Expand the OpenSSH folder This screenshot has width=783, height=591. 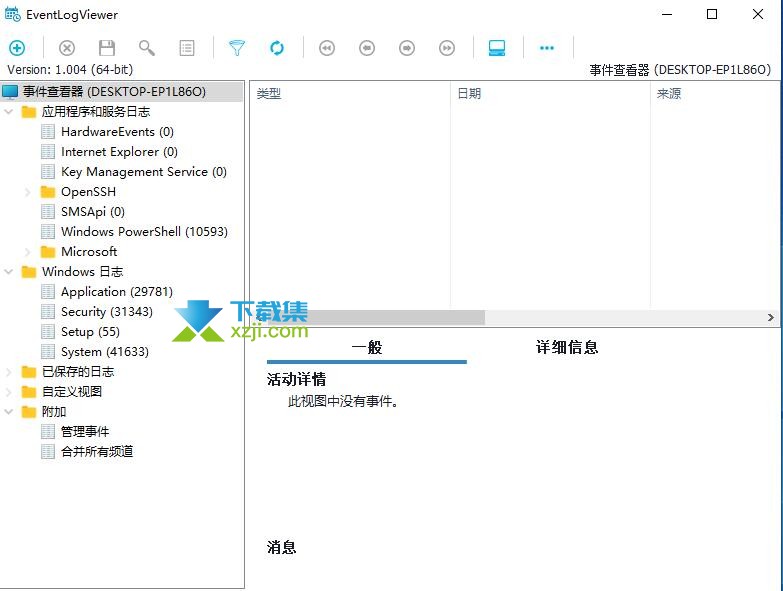(28, 192)
